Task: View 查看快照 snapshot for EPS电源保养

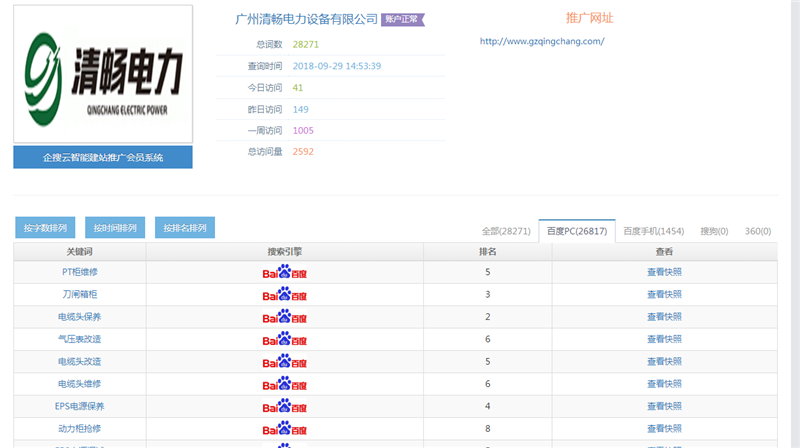Action: (664, 406)
